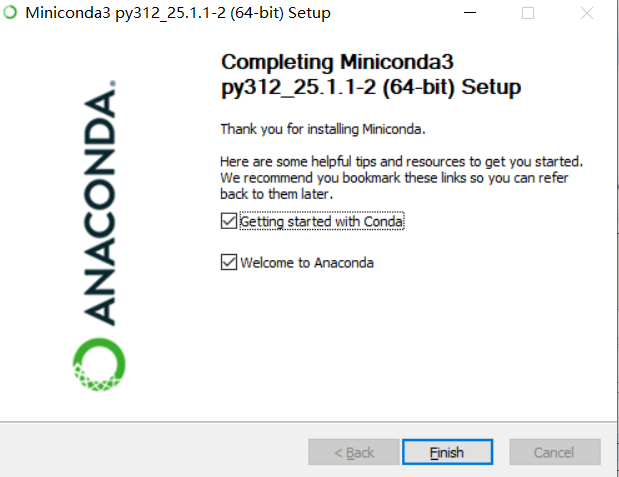Click the vertical ANACONDA wordmark
The width and height of the screenshot is (619, 477).
[100, 203]
